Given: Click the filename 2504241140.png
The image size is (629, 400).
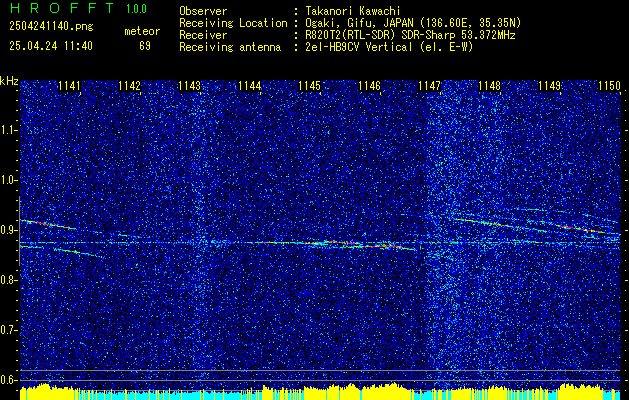Looking at the screenshot, I should [51, 27].
